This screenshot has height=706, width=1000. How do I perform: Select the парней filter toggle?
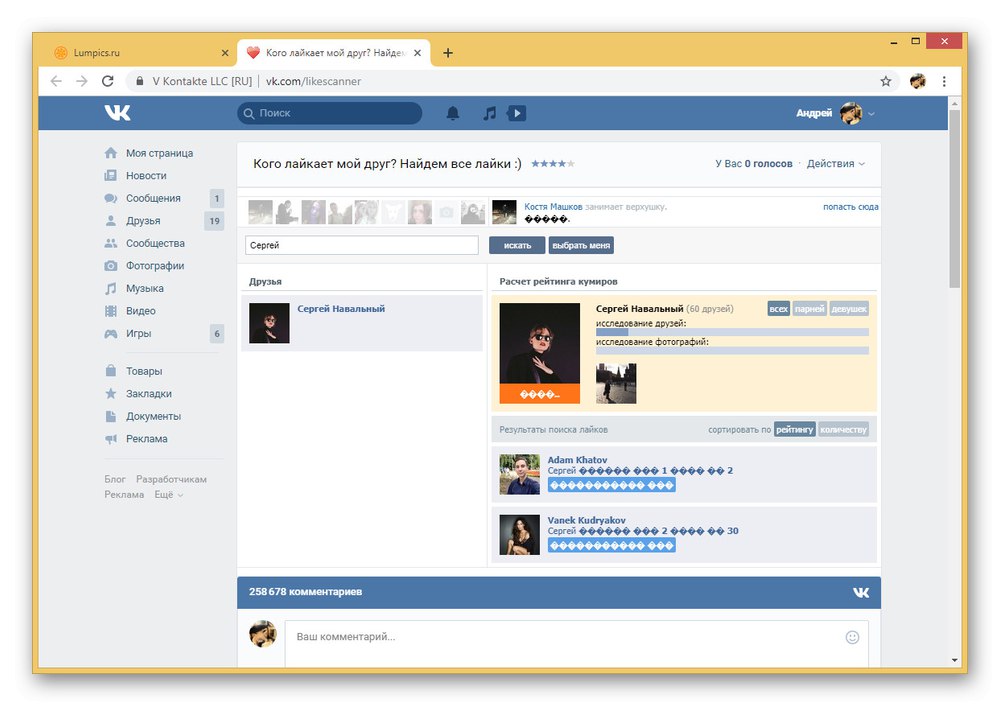pos(809,309)
